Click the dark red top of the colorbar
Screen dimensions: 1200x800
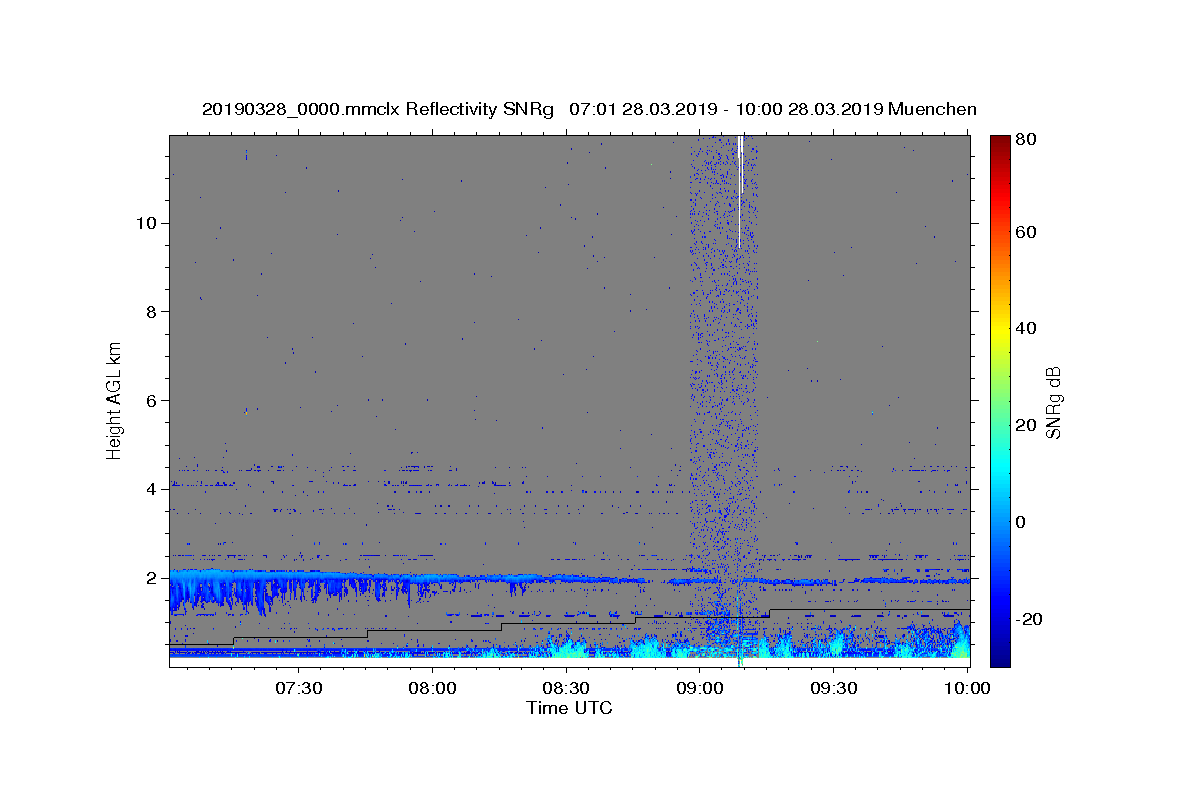tap(1000, 143)
